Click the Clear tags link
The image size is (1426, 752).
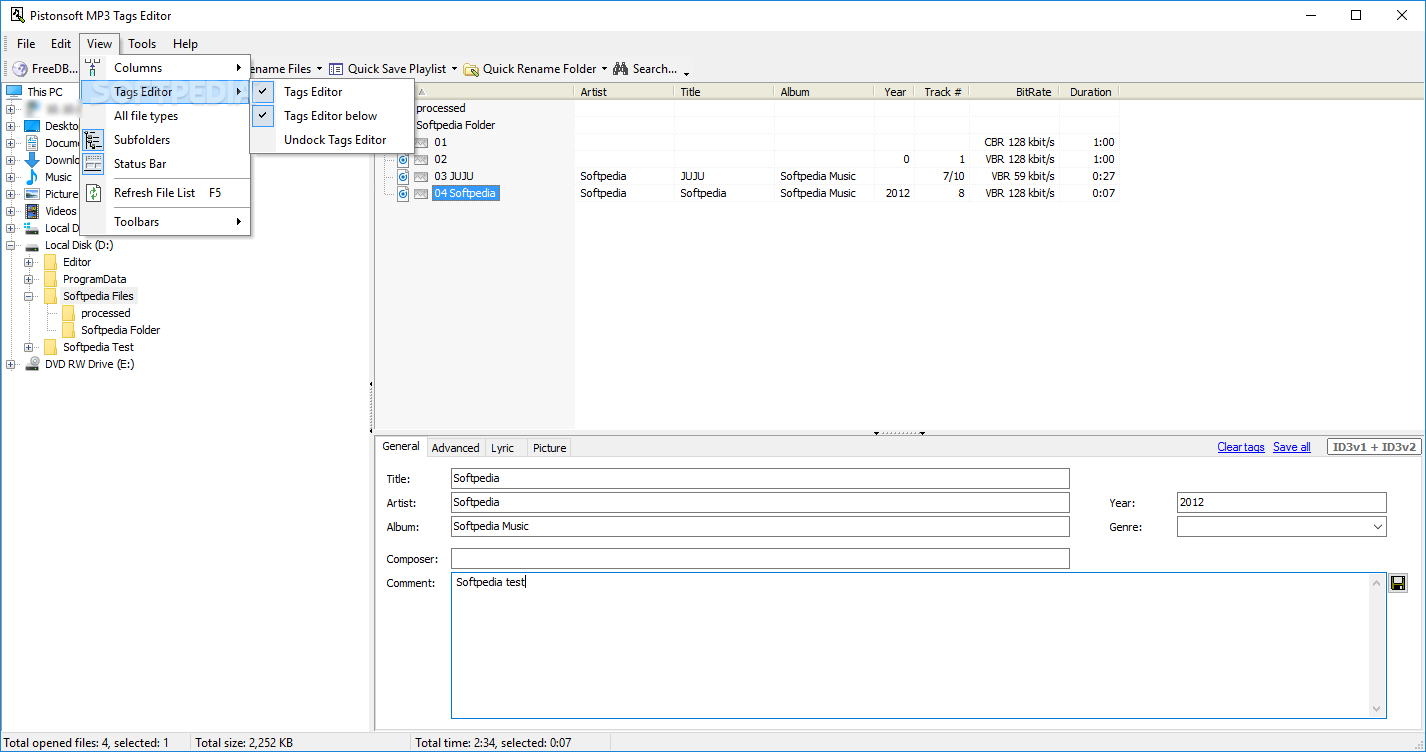point(1241,447)
